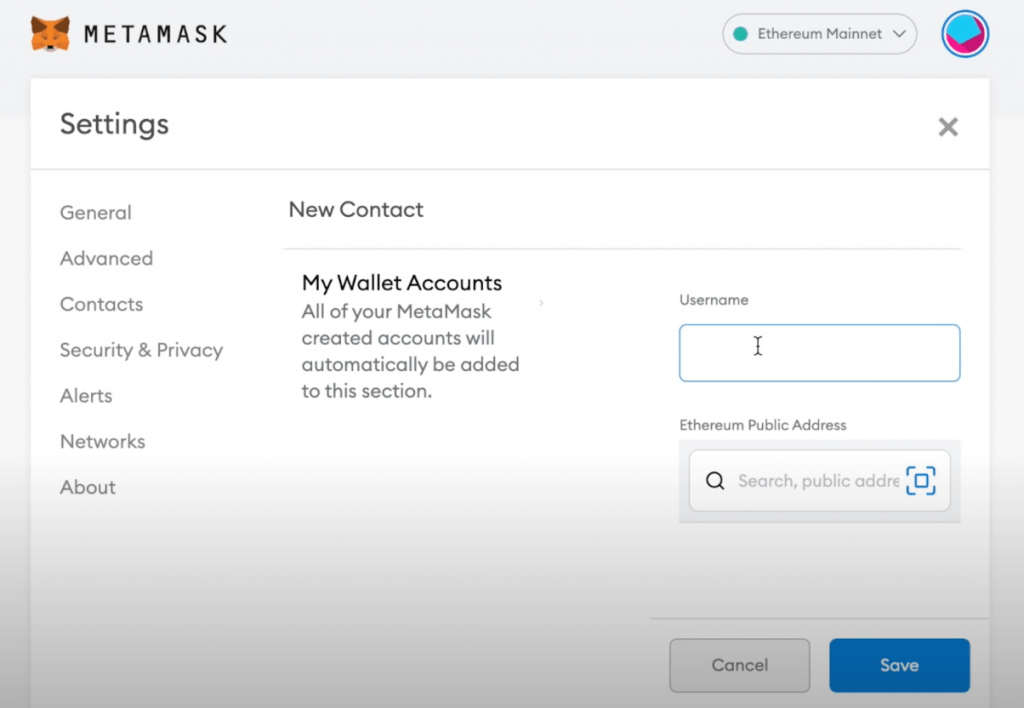Open the Ethereum Mainnet network dropdown

820,34
